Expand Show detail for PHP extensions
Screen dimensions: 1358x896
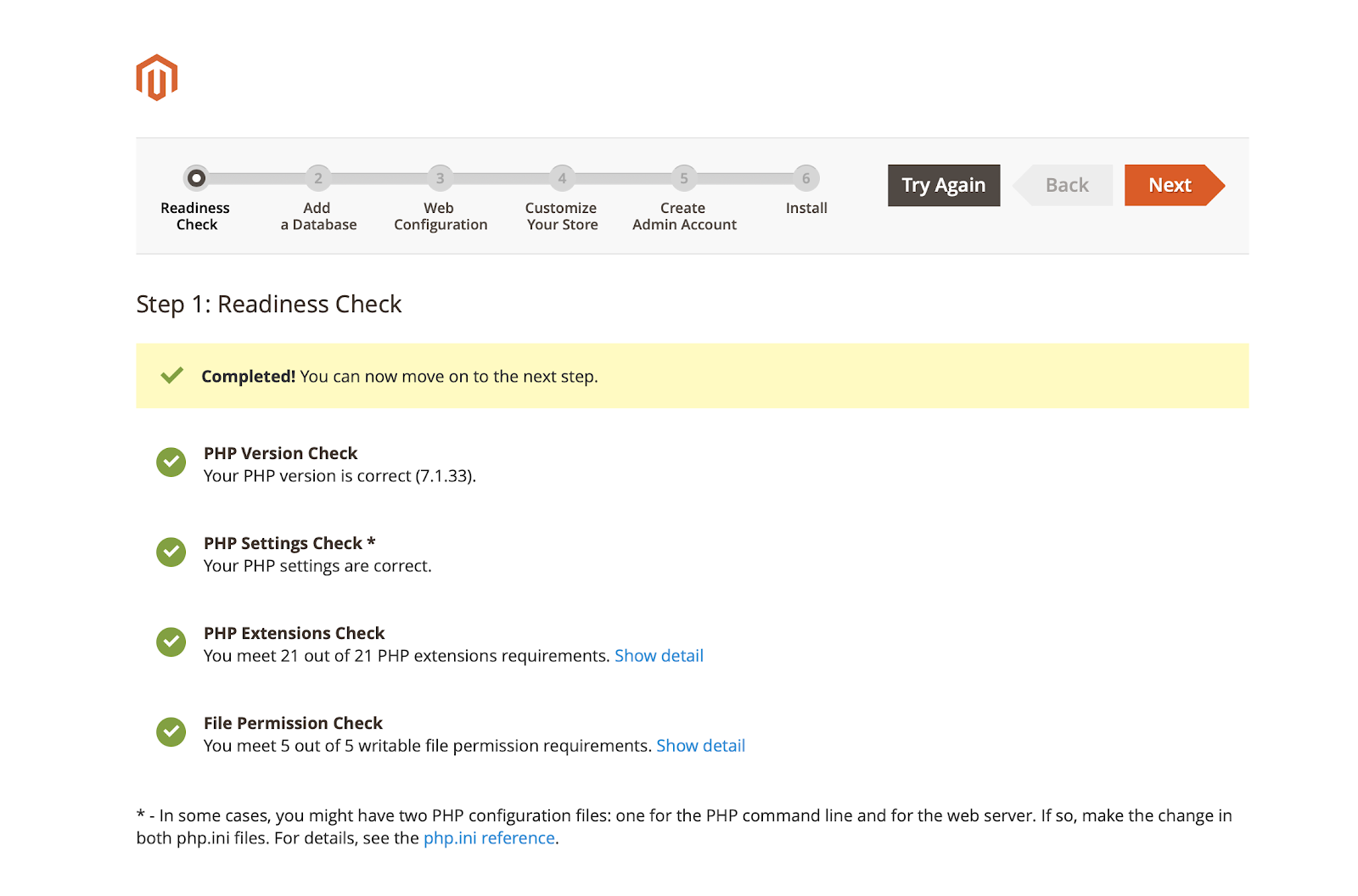click(659, 656)
